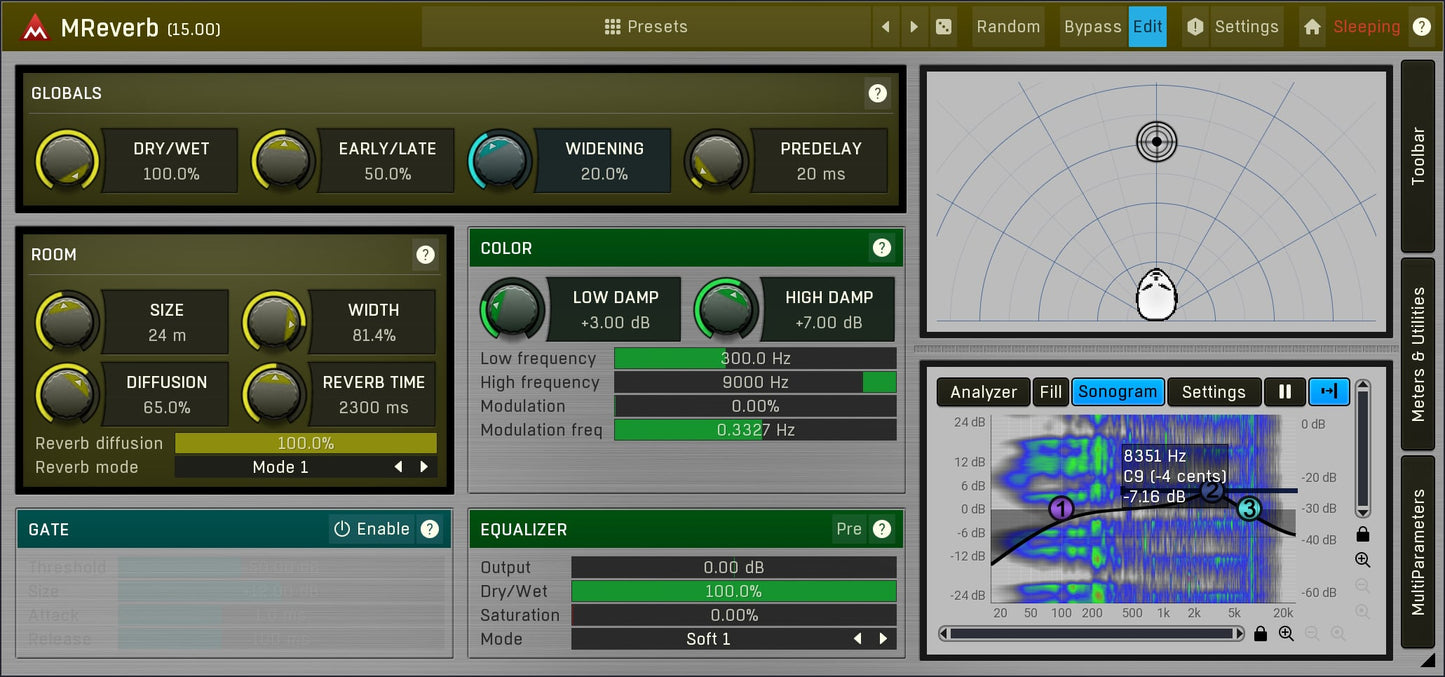The image size is (1445, 677).
Task: Click the horizontal scrollbar below the sonogram
Action: pos(1090,633)
